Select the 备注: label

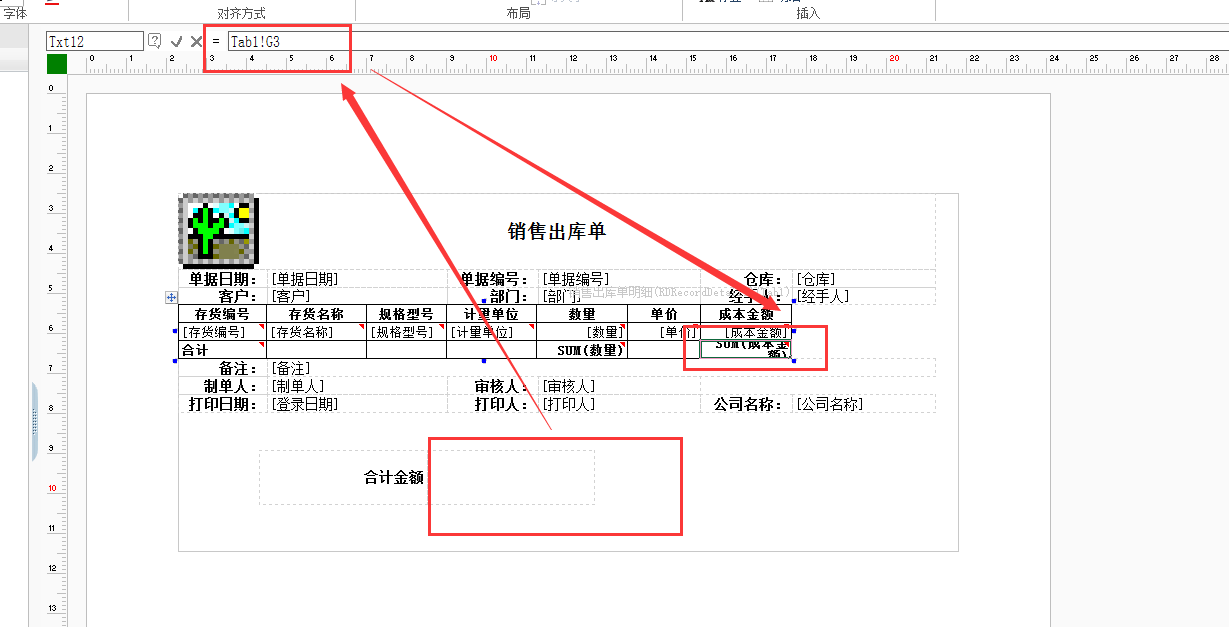click(240, 368)
